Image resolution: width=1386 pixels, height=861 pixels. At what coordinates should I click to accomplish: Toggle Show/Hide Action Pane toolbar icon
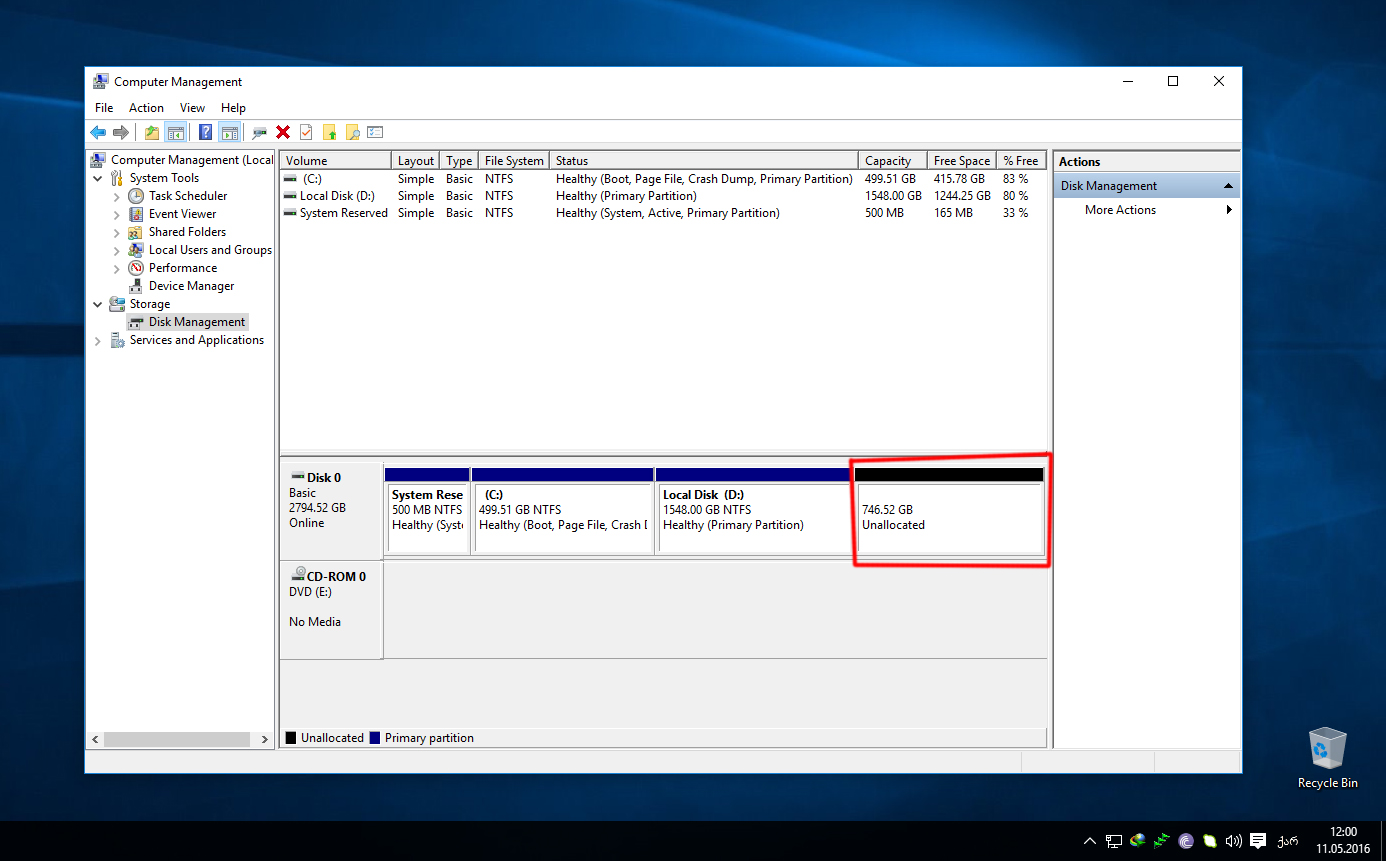click(x=230, y=132)
